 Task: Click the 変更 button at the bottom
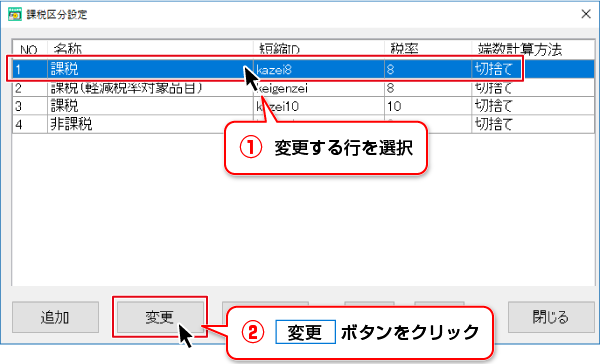[160, 317]
